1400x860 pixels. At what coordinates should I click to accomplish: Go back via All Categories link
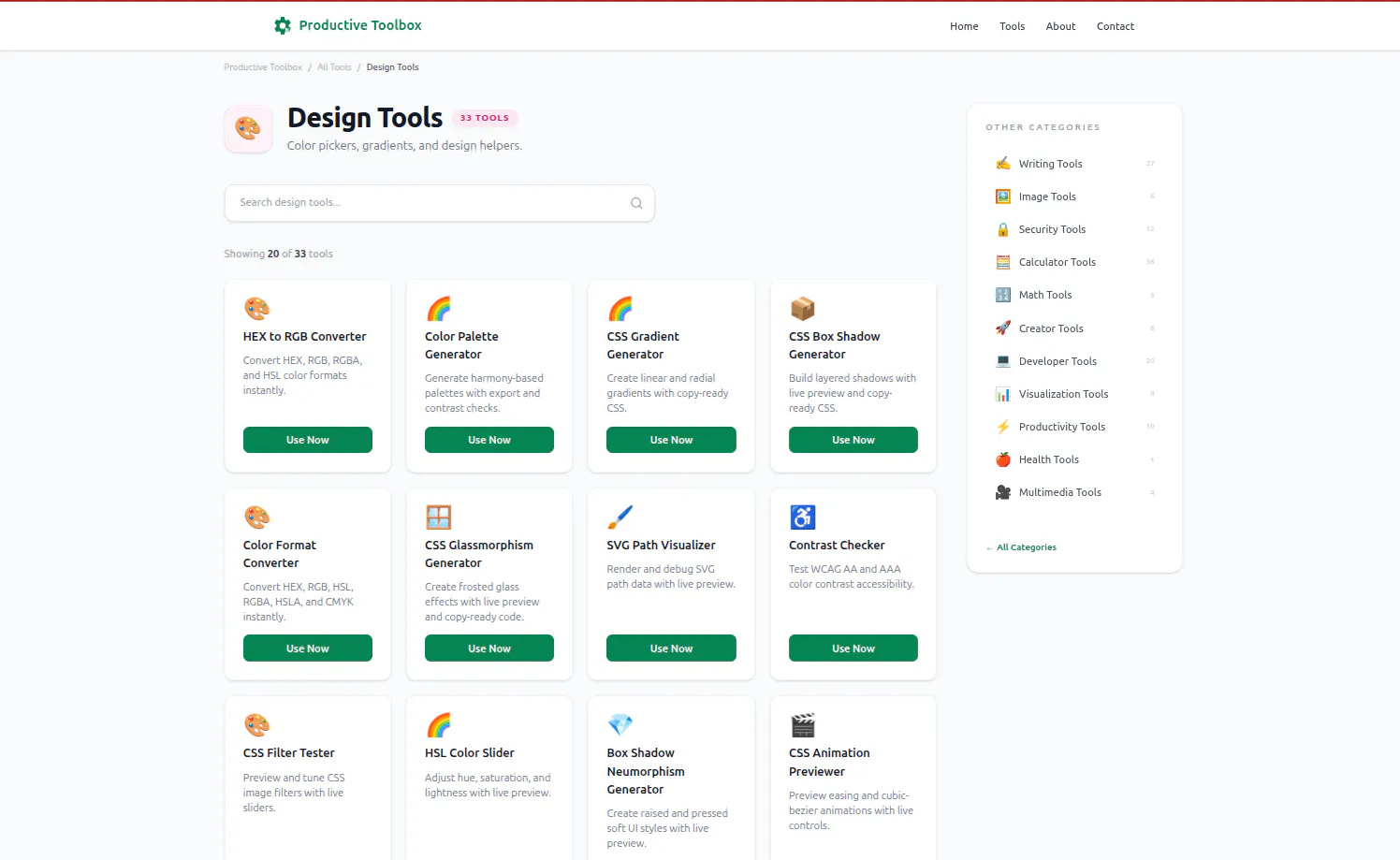point(1021,547)
